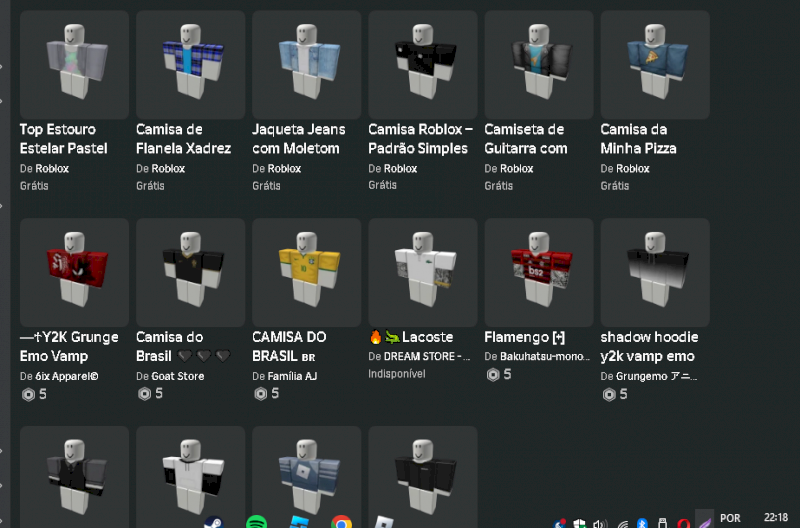The image size is (800, 528).
Task: Click Camisa Roblox – Padrão Simples title
Action: 420,139
